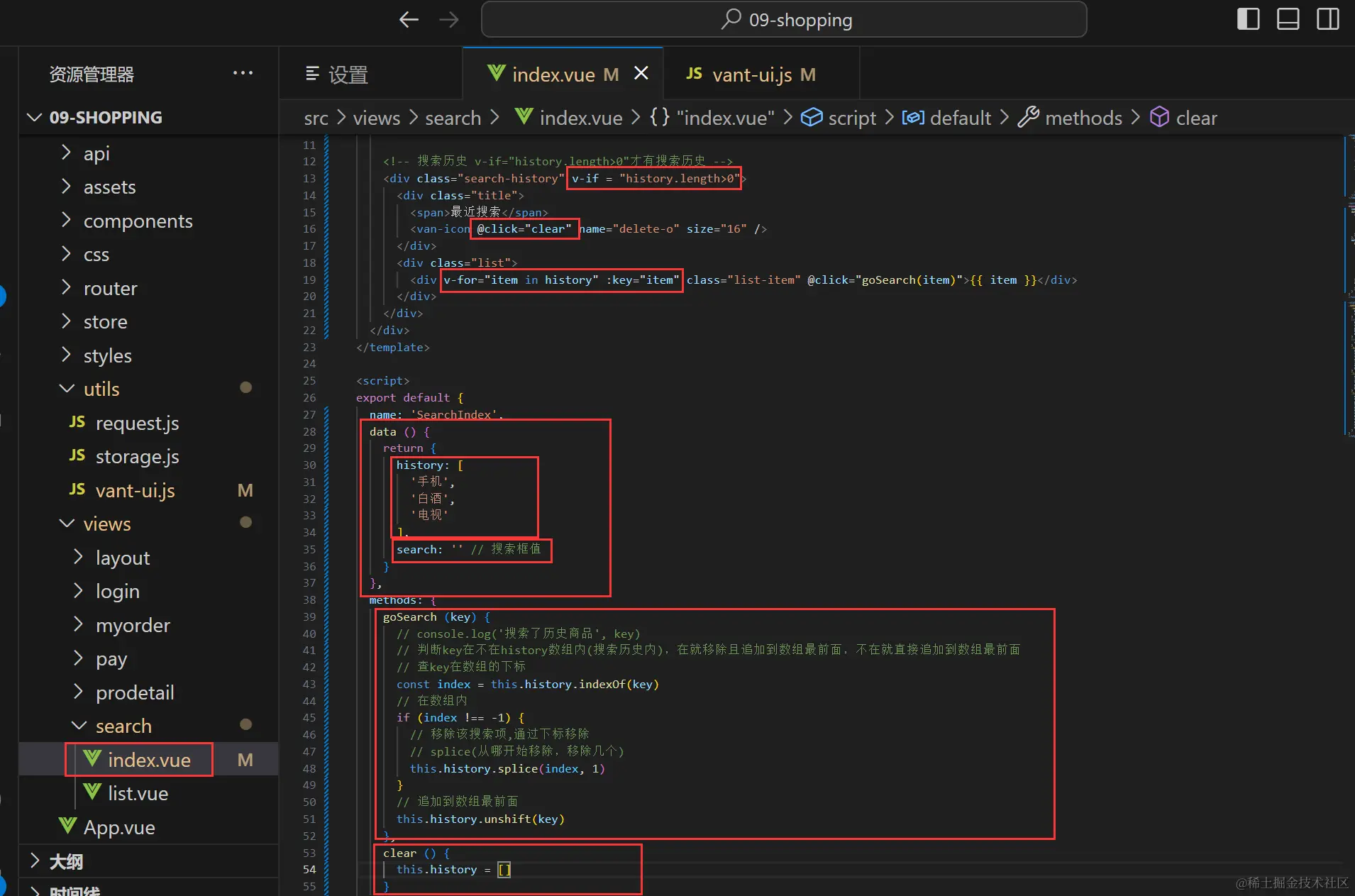Click the @click="clear" attribute in code

(x=524, y=229)
